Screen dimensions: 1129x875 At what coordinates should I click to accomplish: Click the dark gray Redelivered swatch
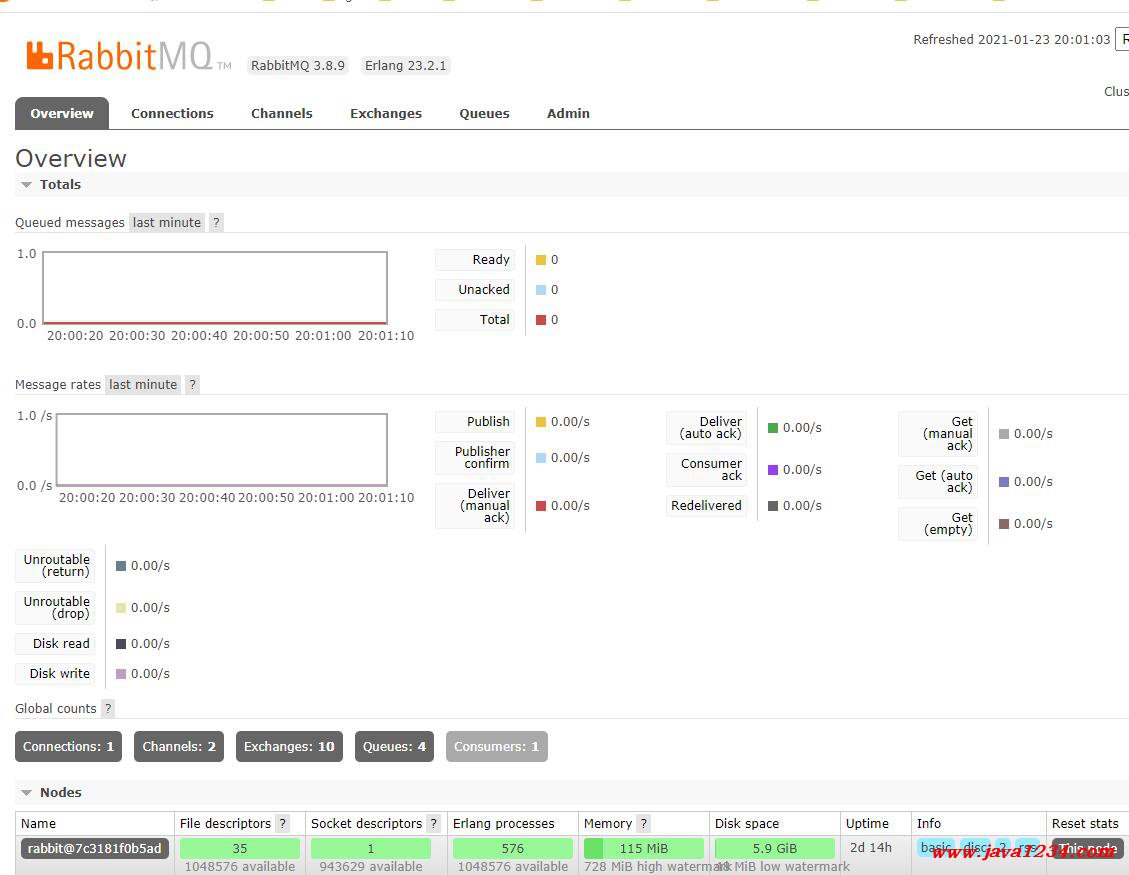click(x=773, y=506)
